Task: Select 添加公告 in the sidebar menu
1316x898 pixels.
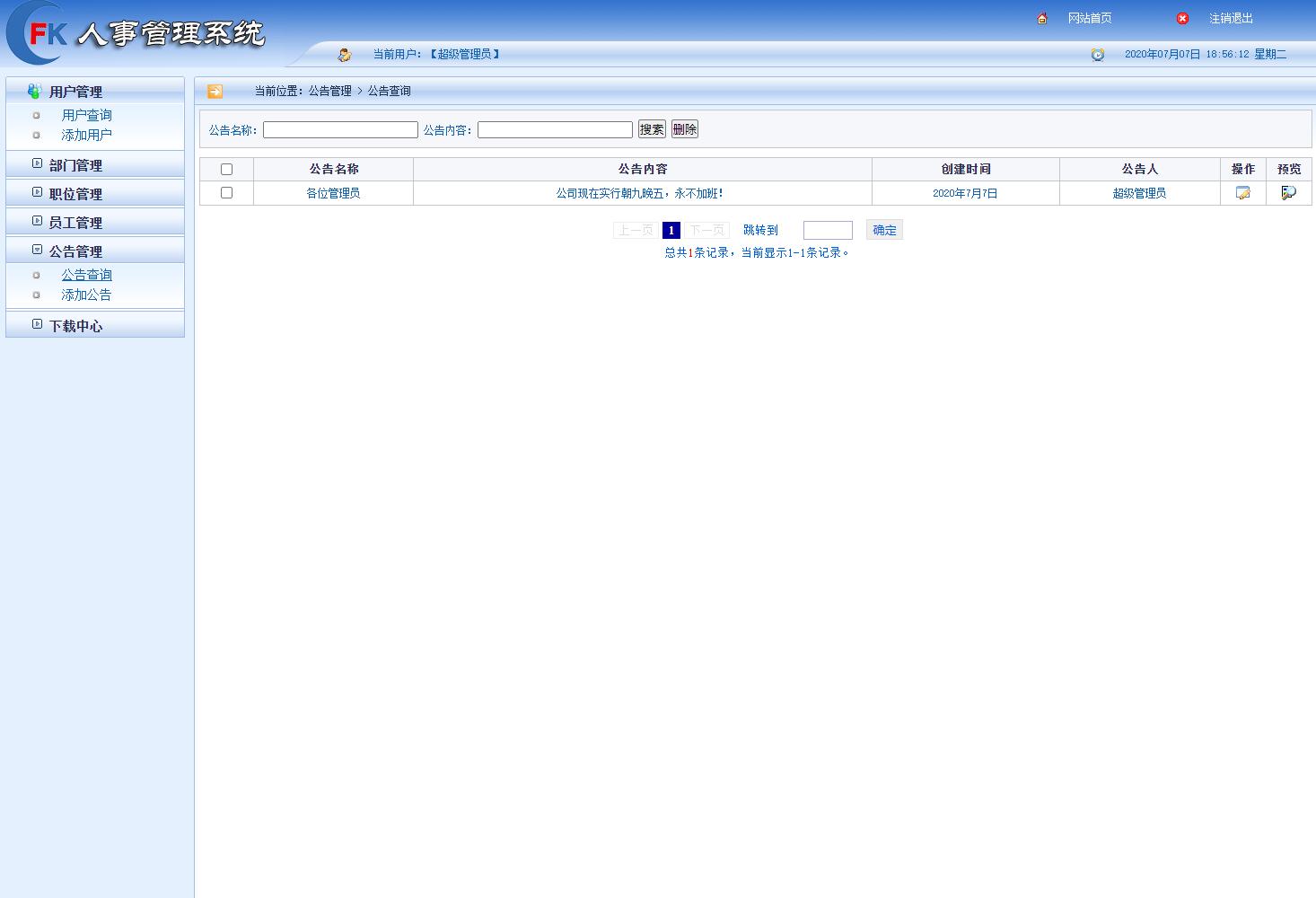Action: click(x=86, y=295)
